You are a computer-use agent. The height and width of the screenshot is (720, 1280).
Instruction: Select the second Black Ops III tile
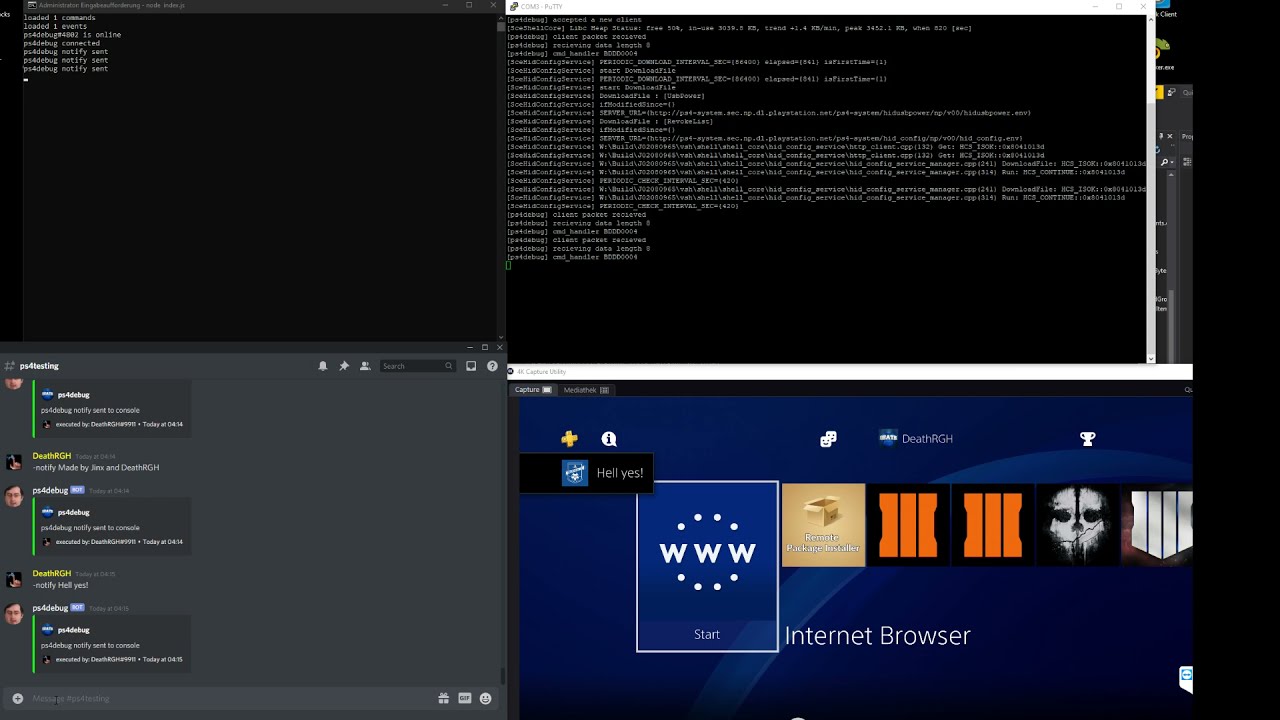click(x=993, y=525)
